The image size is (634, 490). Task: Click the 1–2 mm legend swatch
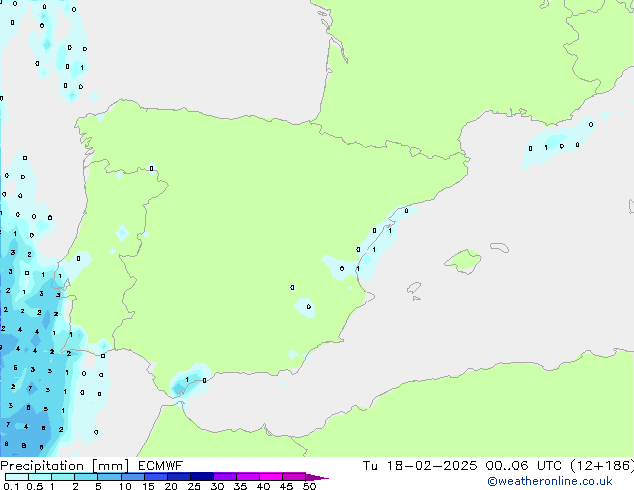pyautogui.click(x=63, y=477)
